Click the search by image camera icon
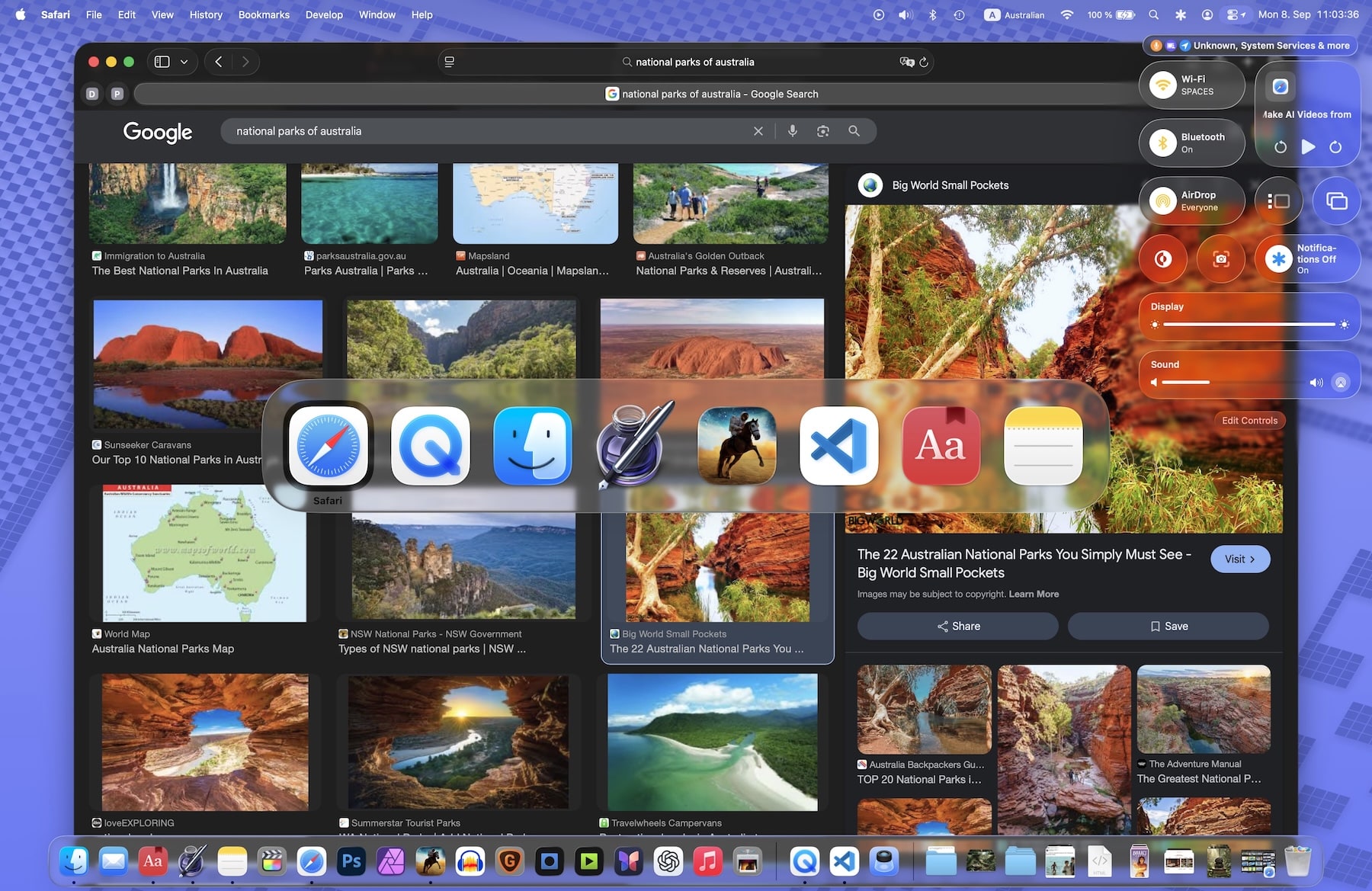The width and height of the screenshot is (1372, 891). 823,131
